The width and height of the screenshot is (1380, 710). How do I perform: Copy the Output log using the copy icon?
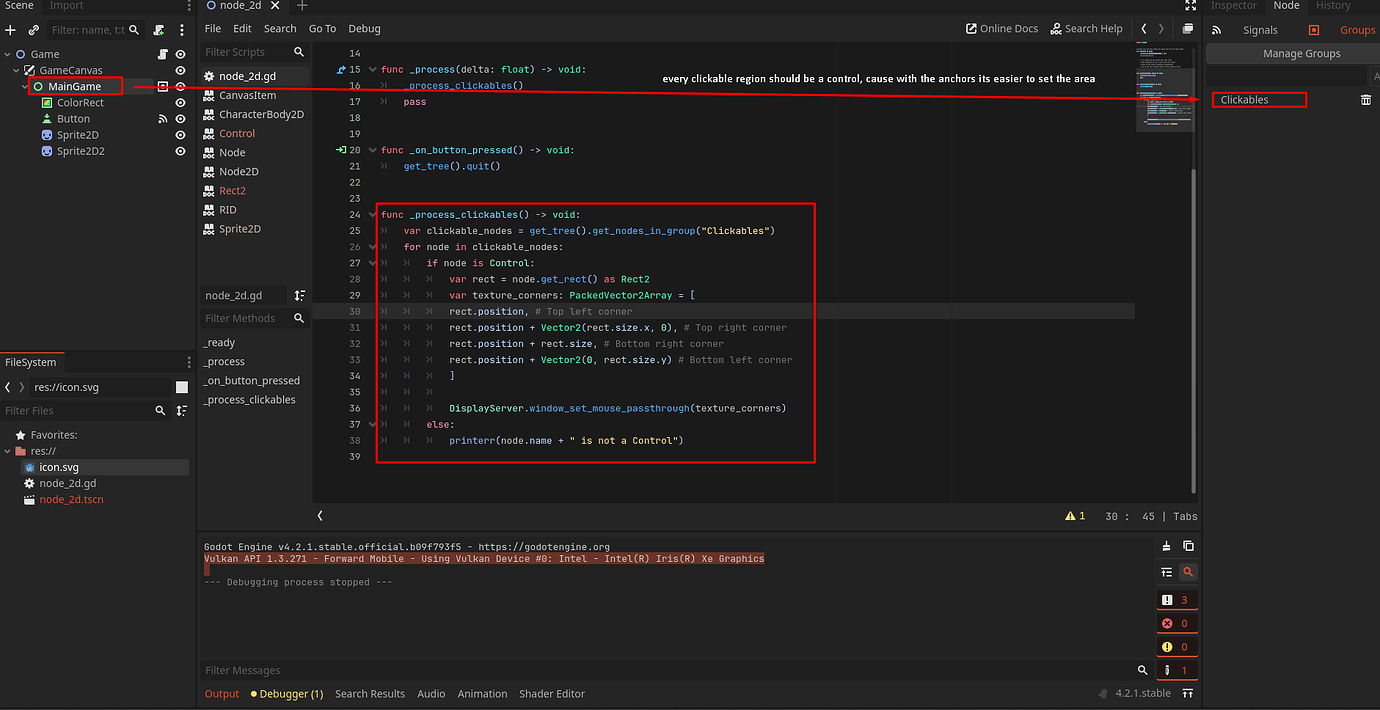tap(1188, 547)
